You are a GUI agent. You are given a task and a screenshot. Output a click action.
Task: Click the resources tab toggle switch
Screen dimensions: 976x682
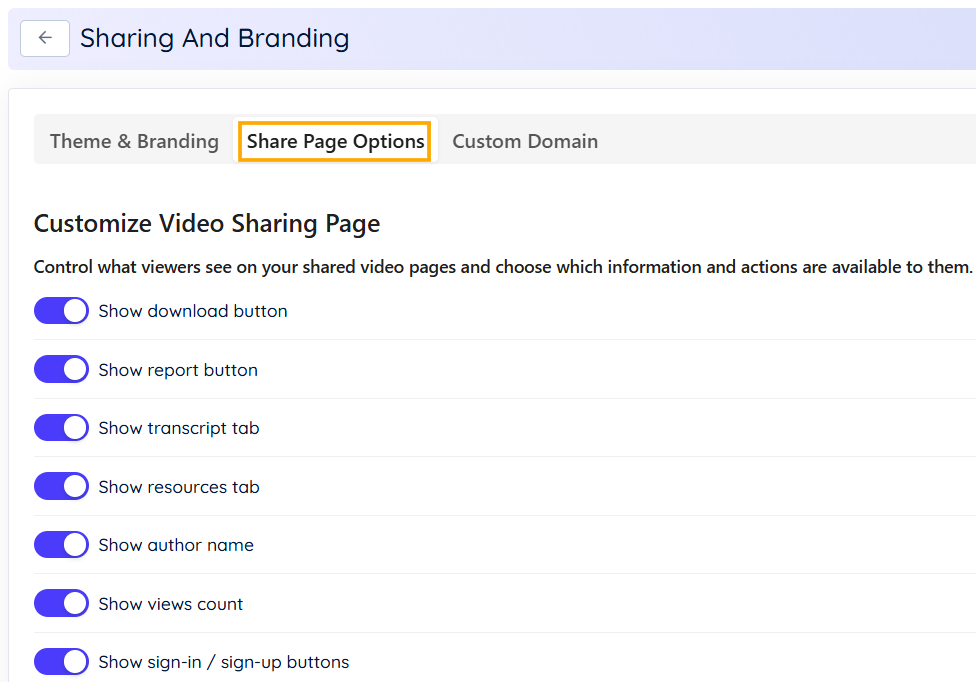[61, 486]
